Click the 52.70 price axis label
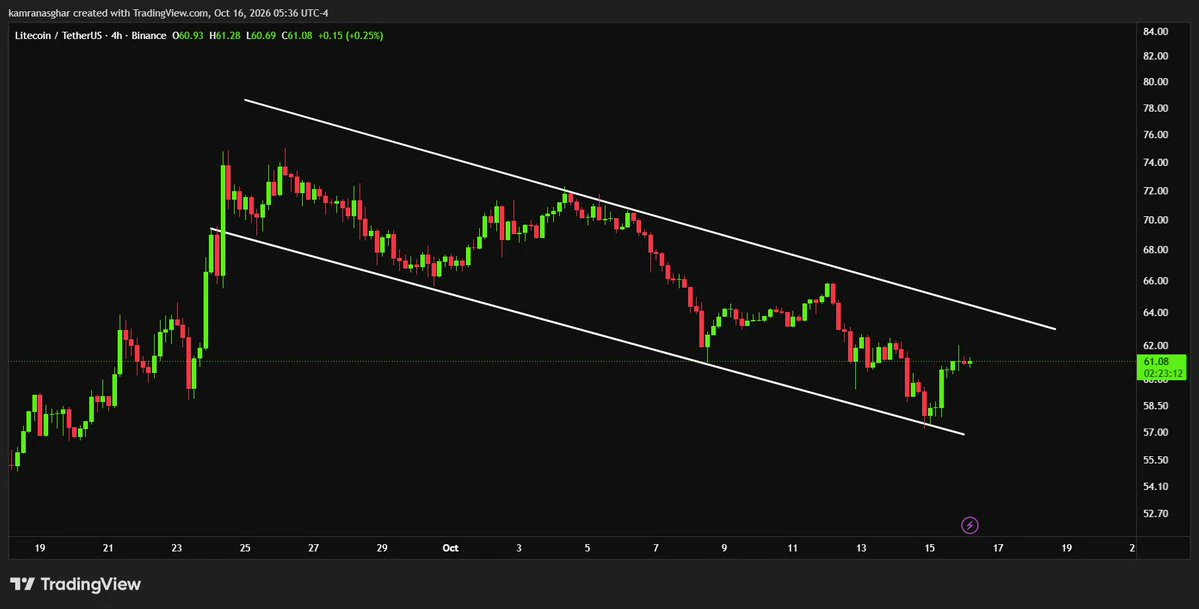The width and height of the screenshot is (1199, 609). pos(1156,513)
